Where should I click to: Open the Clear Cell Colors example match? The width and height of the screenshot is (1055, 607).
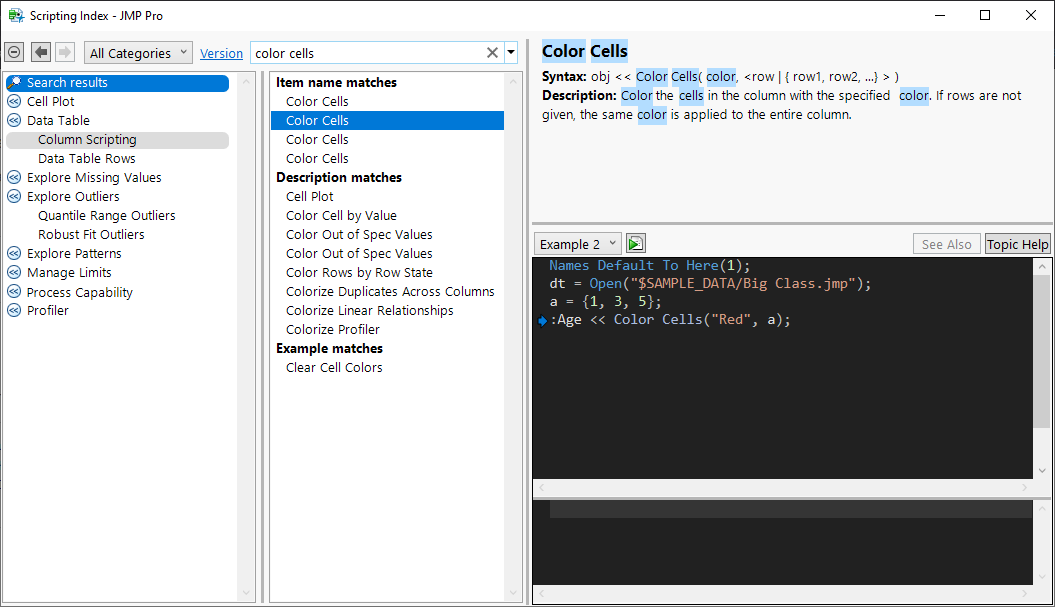point(334,368)
